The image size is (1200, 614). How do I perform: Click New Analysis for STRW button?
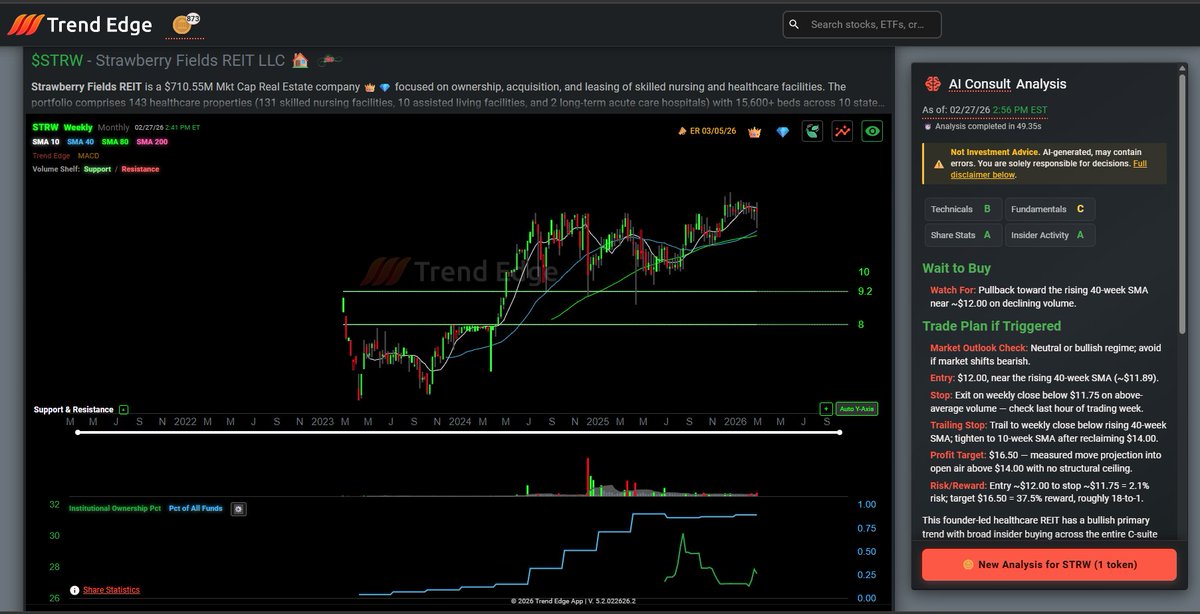tap(1049, 564)
